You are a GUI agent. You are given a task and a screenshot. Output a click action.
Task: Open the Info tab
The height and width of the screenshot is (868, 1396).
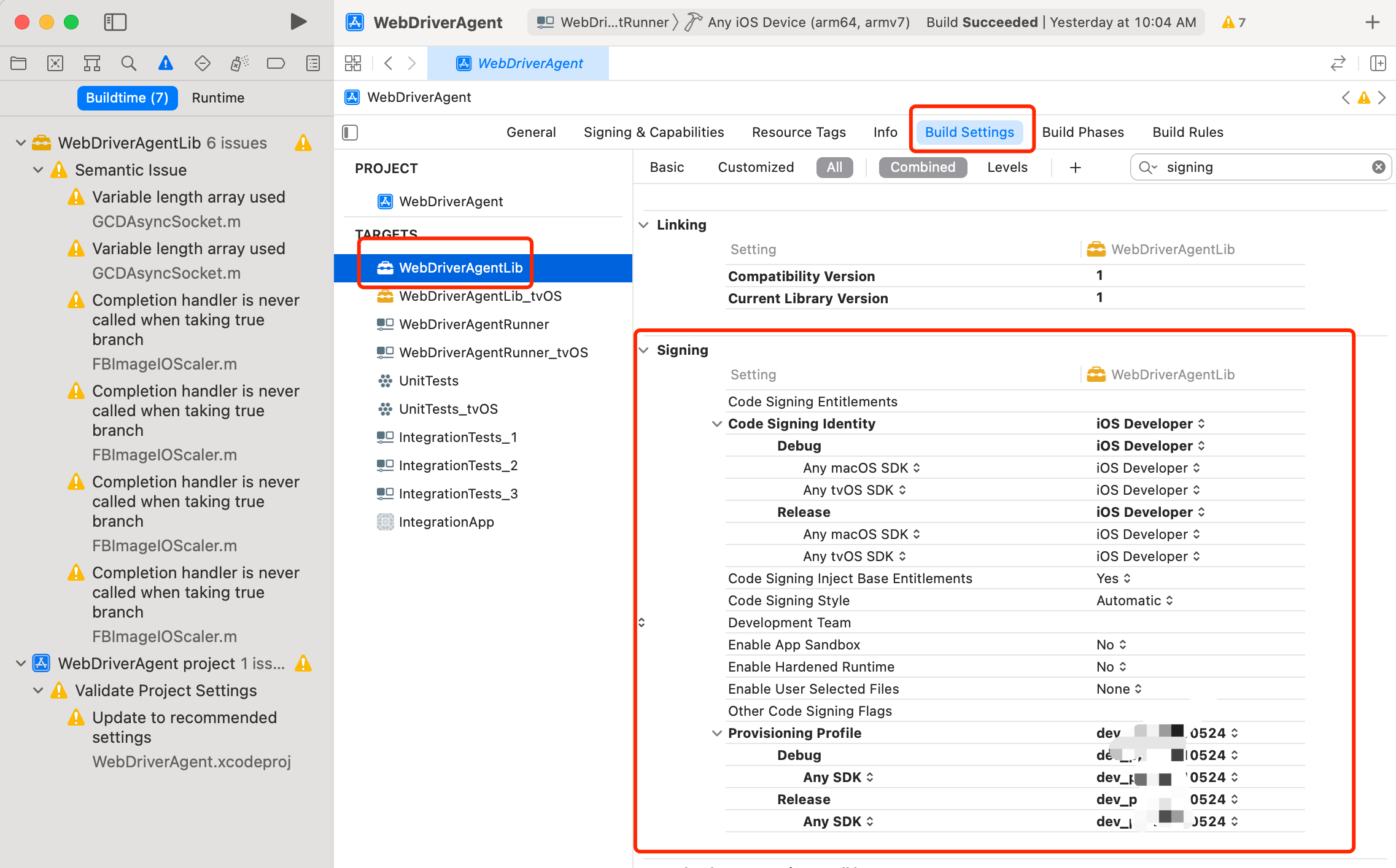885,132
